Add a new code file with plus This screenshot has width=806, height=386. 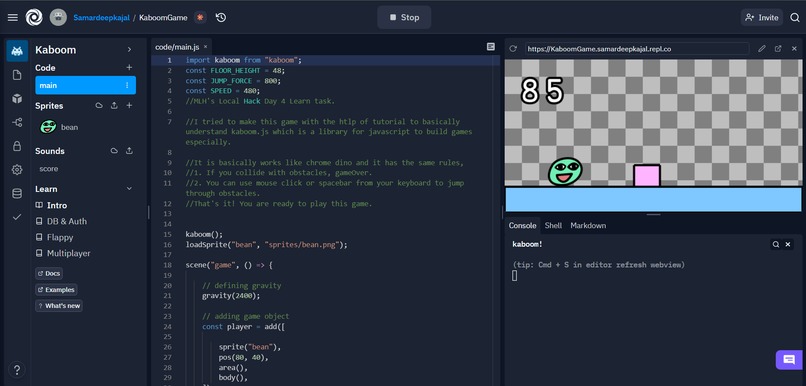coord(129,67)
